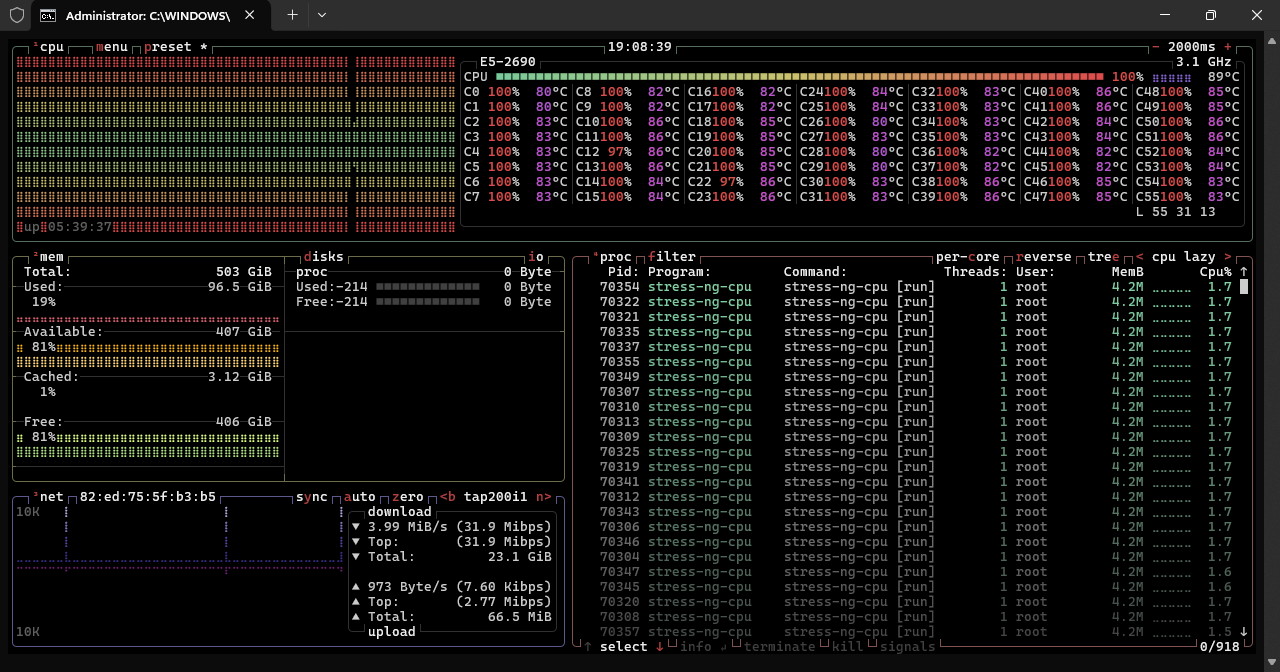Viewport: 1280px width, 672px height.
Task: Toggle io mode in disks panel
Action: [536, 257]
